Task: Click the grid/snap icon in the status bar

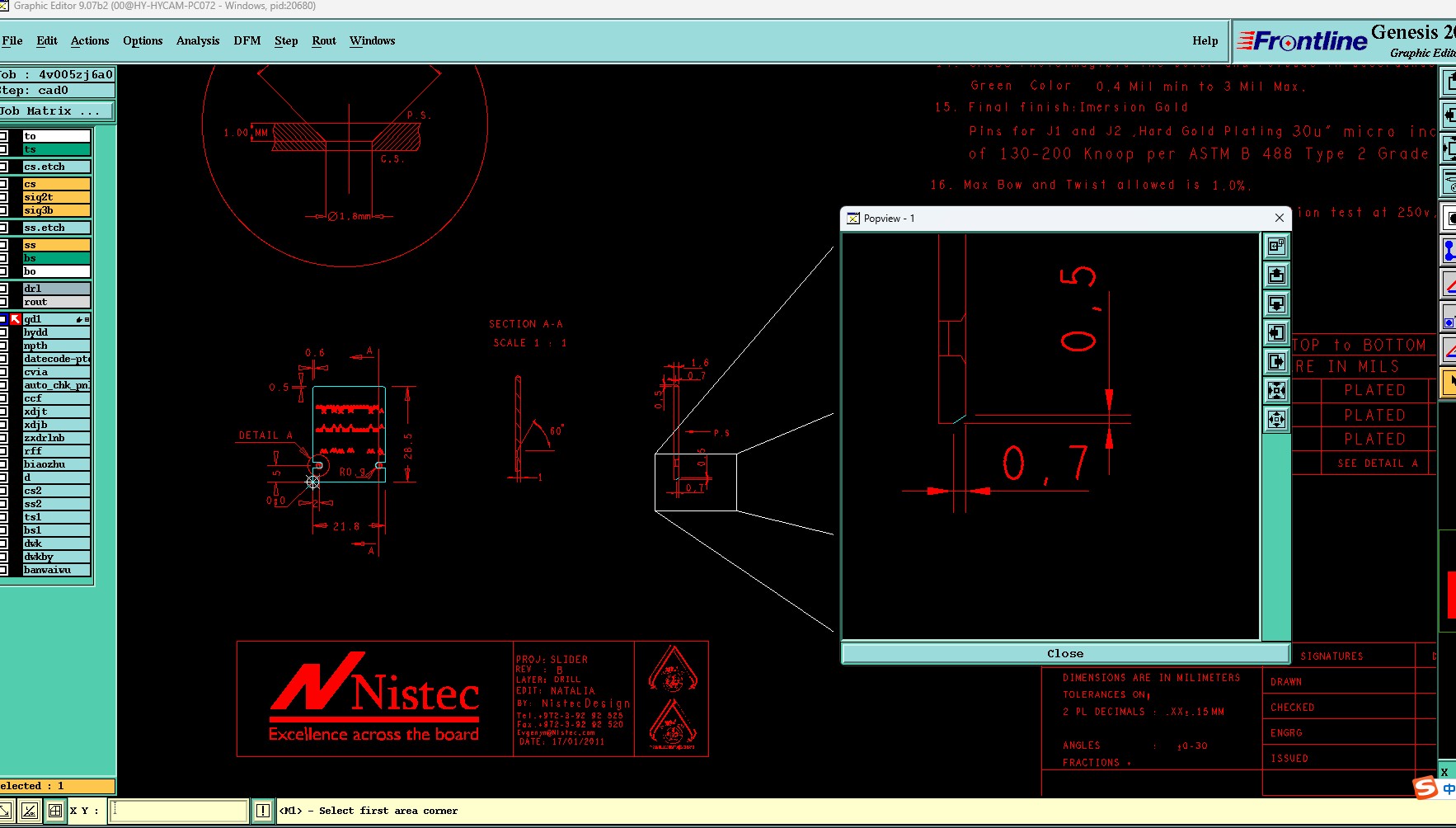Action: (54, 811)
